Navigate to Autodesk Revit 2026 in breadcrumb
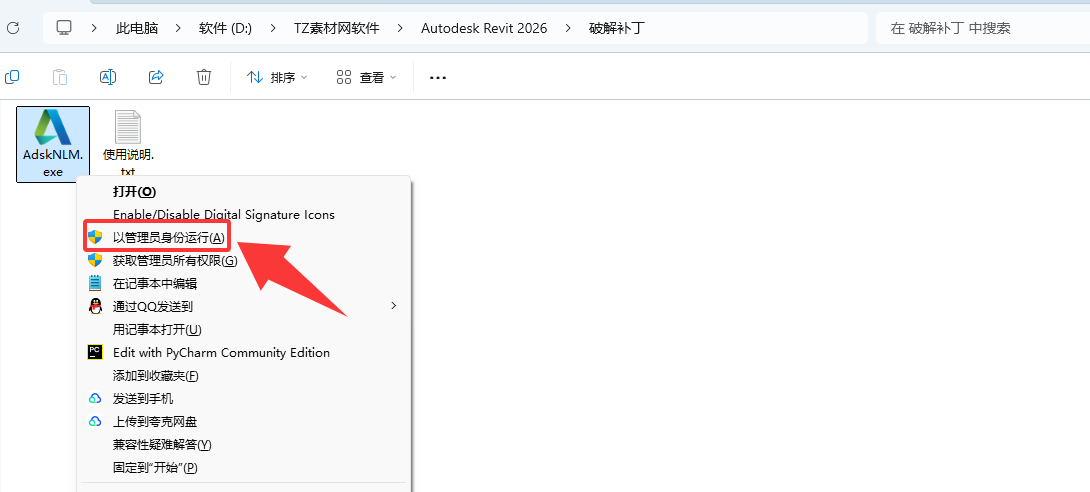 pyautogui.click(x=484, y=28)
